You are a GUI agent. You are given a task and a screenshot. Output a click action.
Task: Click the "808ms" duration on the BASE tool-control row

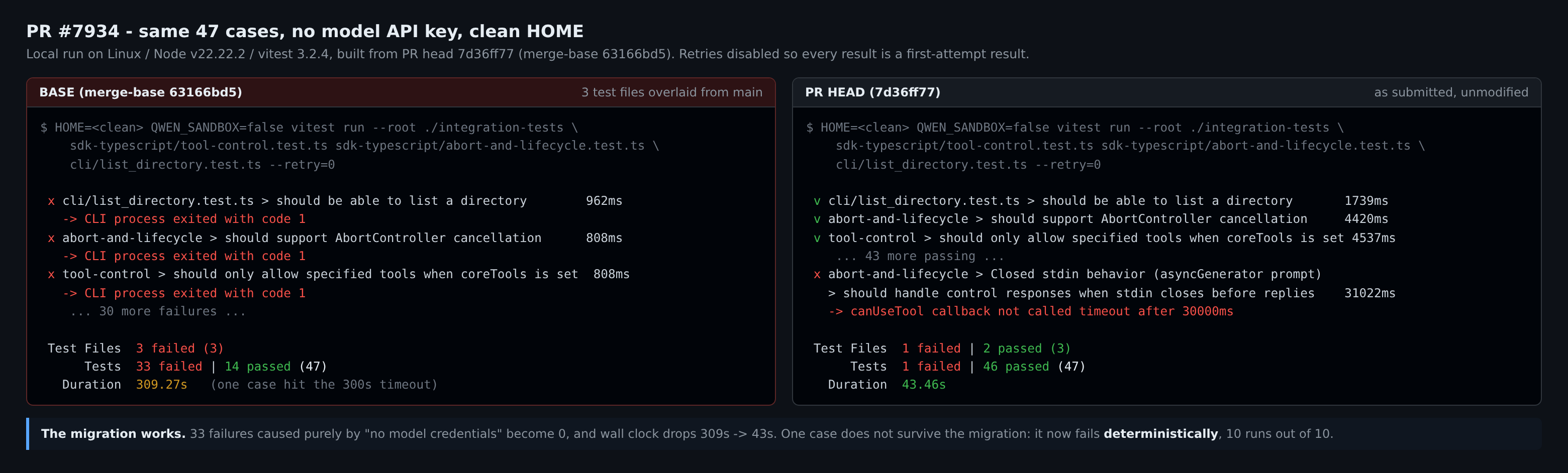[x=611, y=274]
